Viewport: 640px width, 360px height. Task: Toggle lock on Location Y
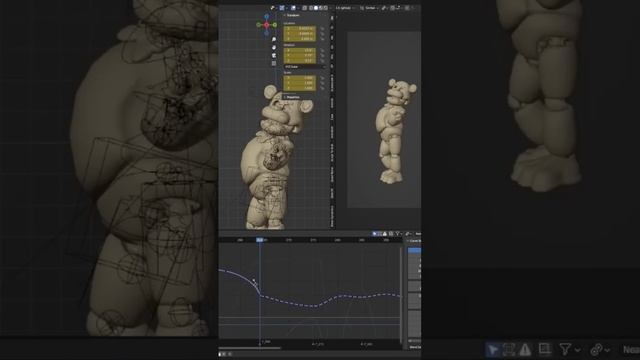coord(322,33)
